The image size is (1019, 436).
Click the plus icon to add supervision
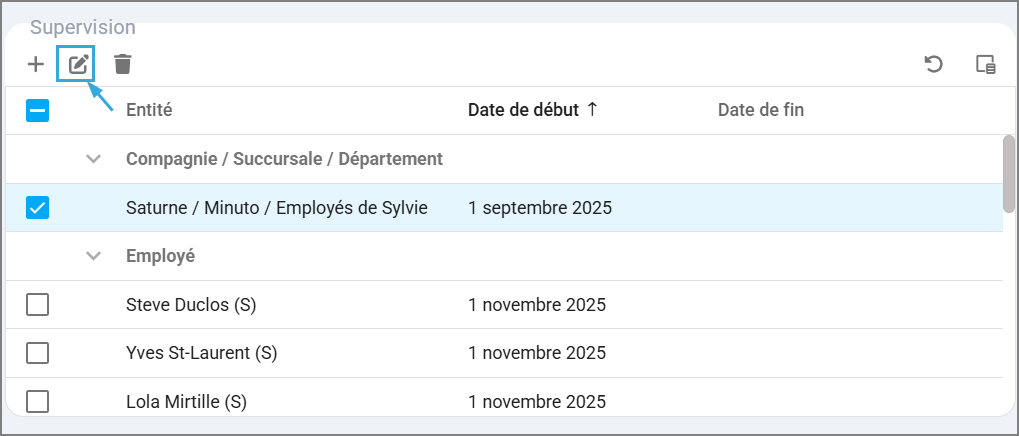36,65
